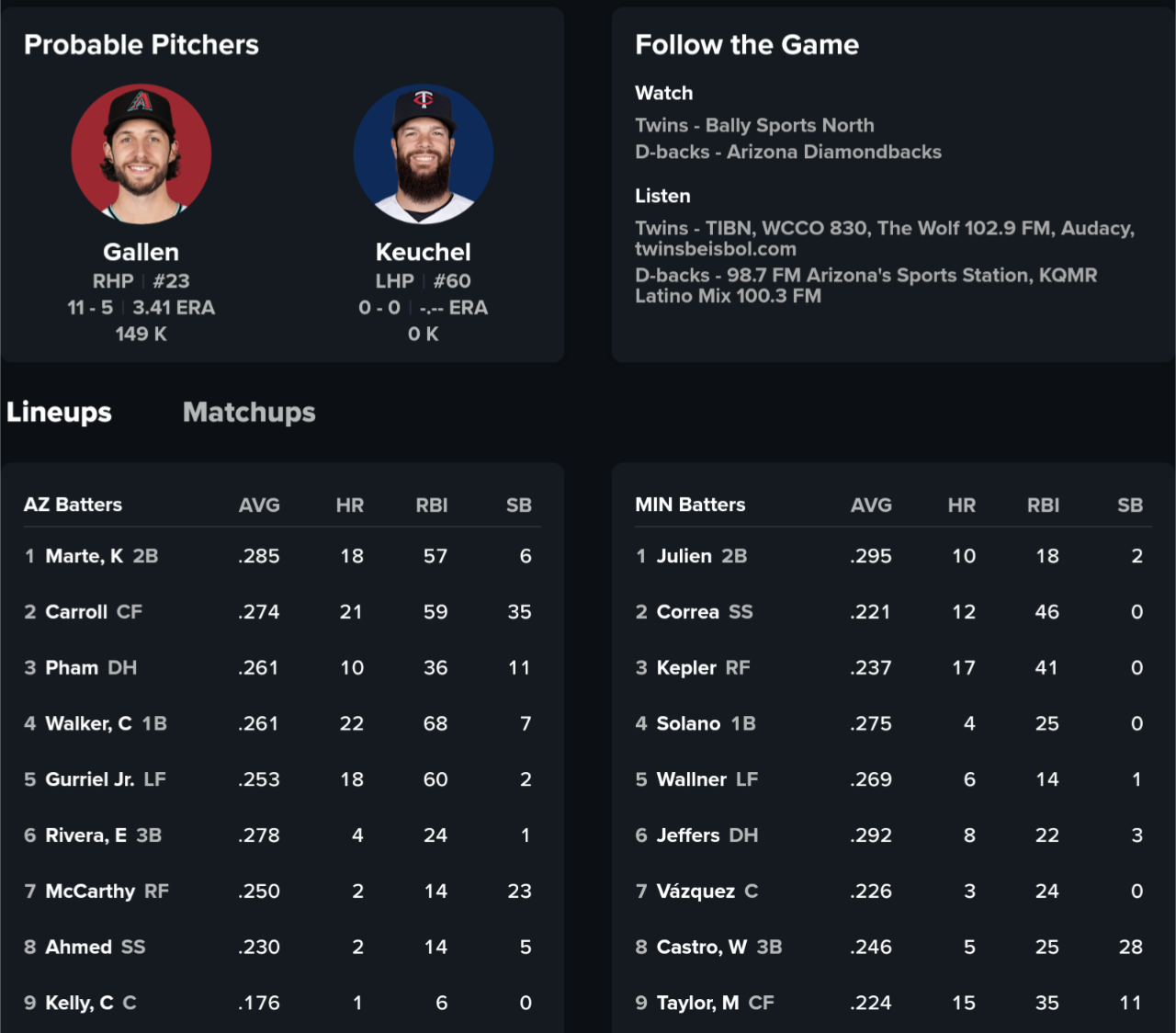Click Kelly, C in AZ batters
This screenshot has width=1176, height=1033.
[x=79, y=1003]
